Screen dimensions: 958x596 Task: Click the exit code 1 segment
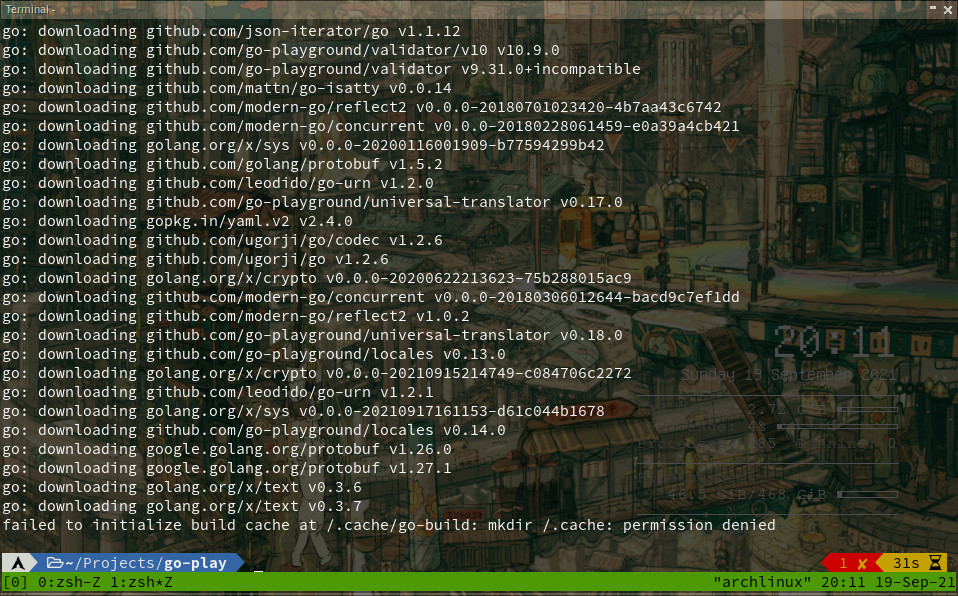(x=843, y=563)
